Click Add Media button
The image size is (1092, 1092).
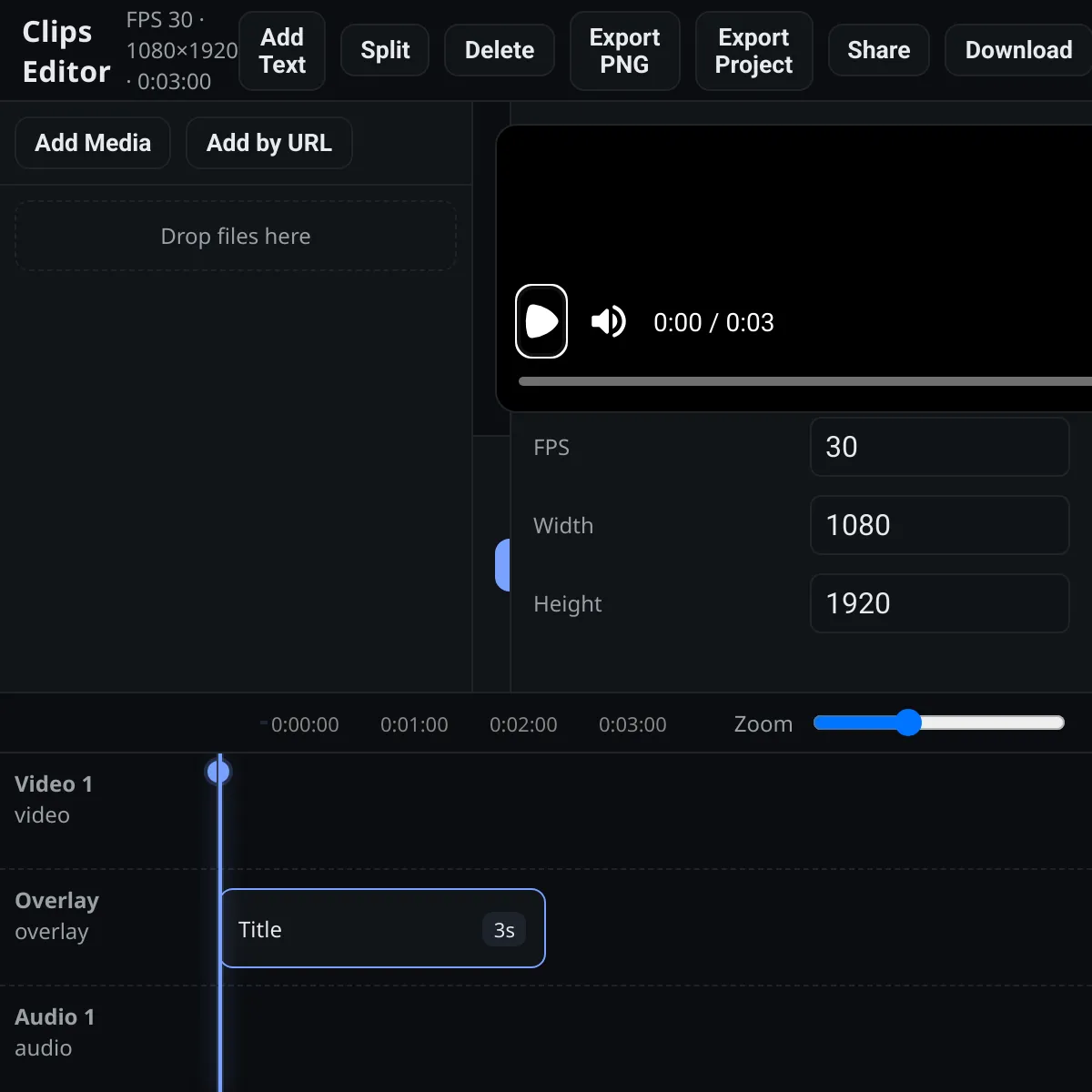click(x=93, y=143)
